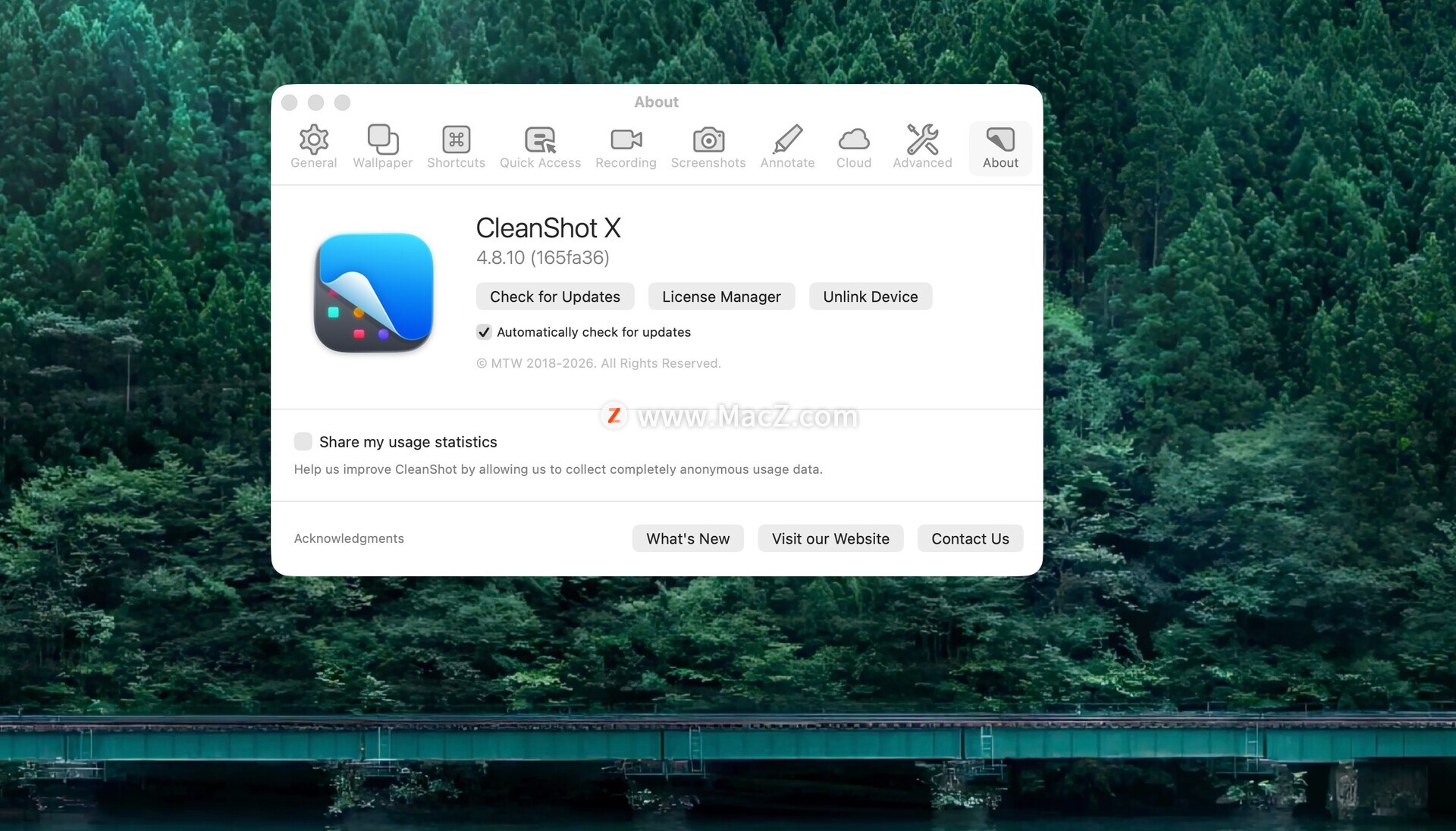Open the Wallpaper preferences icon
The width and height of the screenshot is (1456, 831).
click(382, 140)
